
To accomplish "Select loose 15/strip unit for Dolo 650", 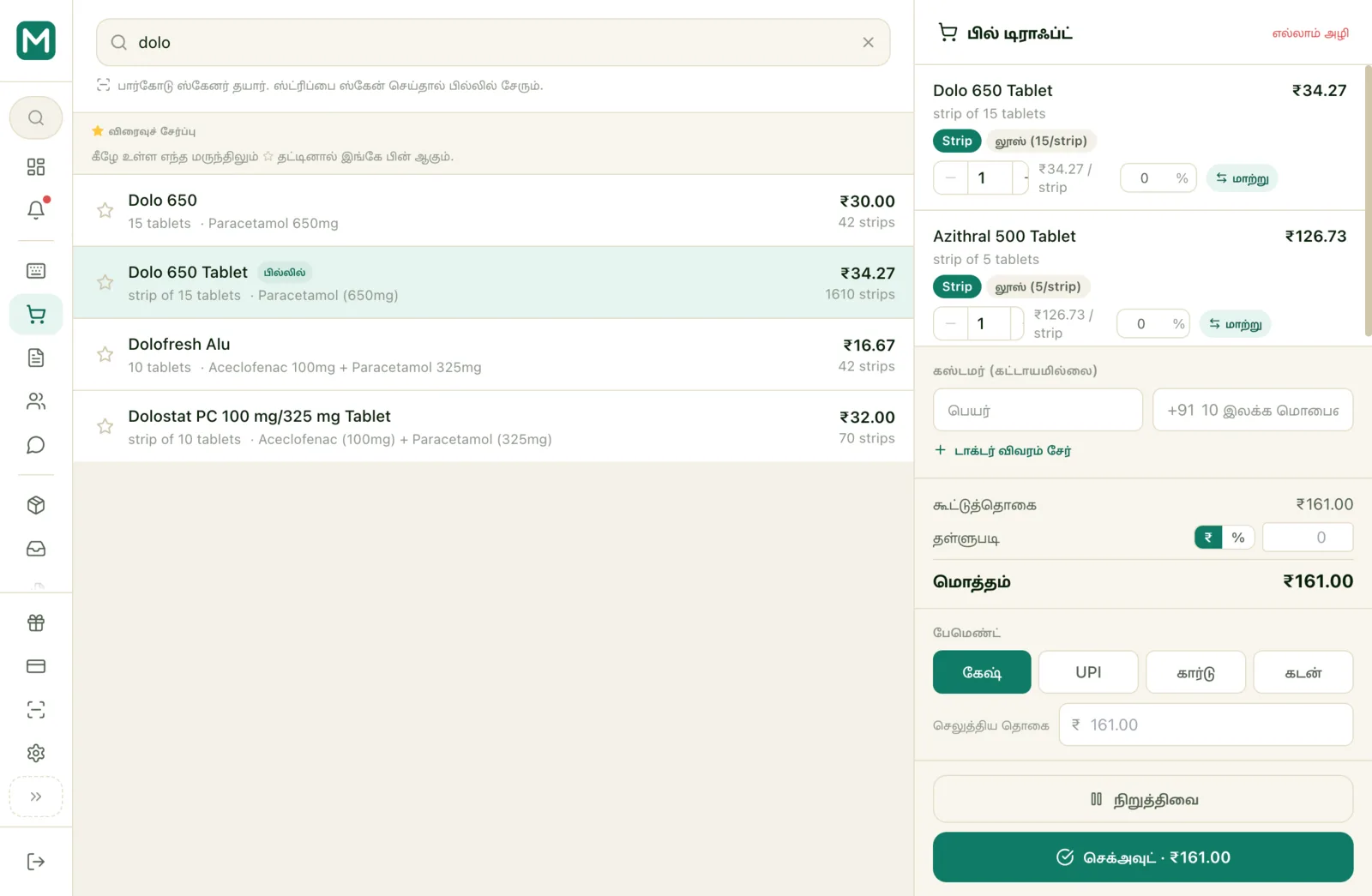I will pyautogui.click(x=1041, y=141).
